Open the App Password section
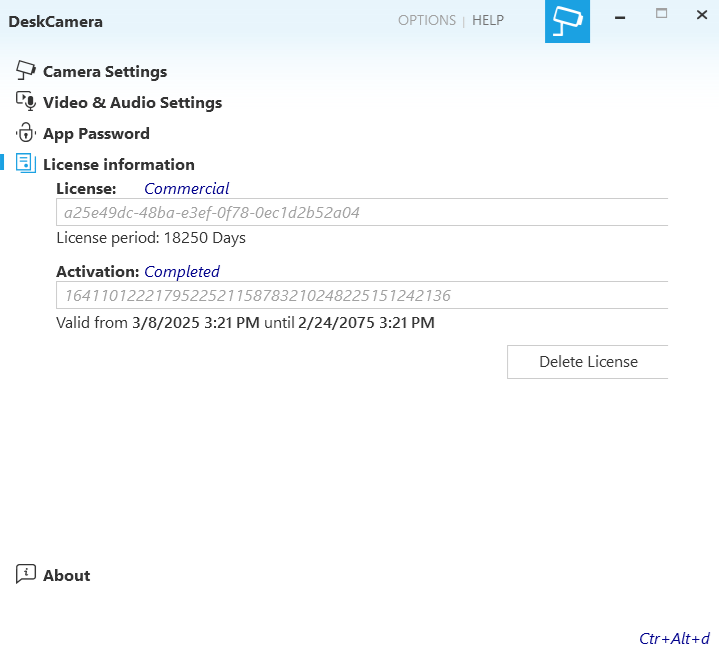 pos(96,133)
